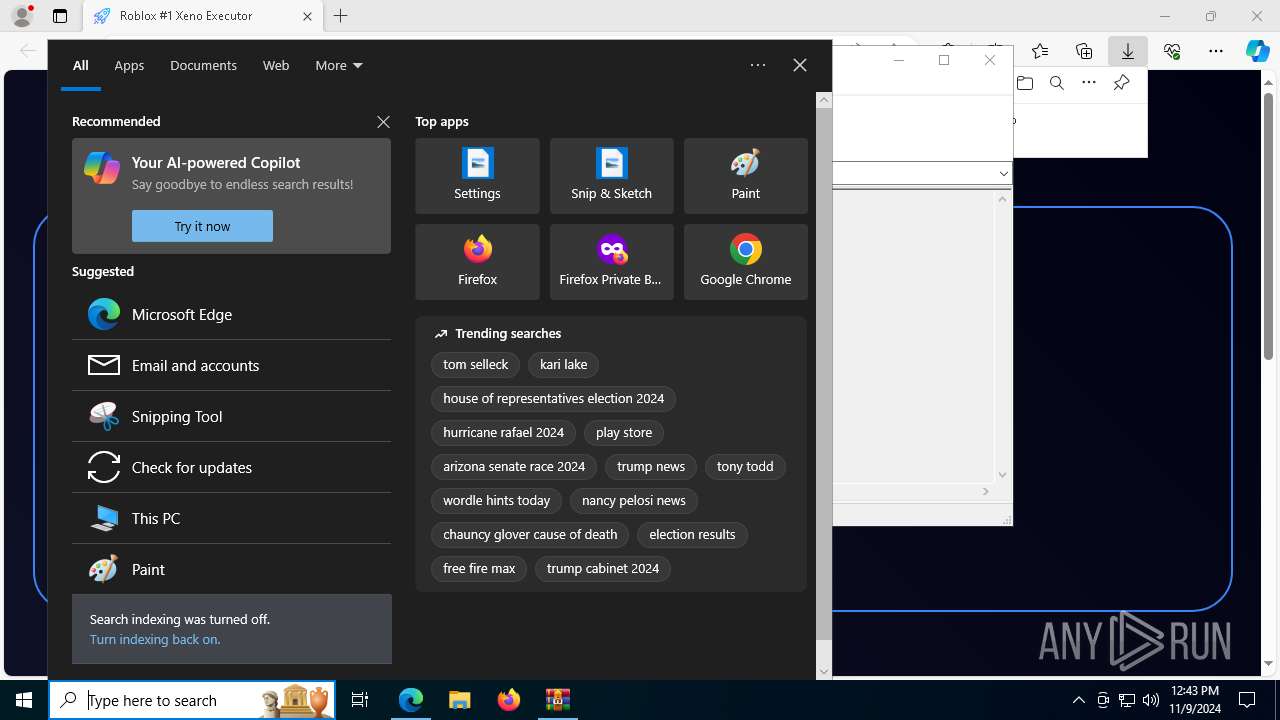This screenshot has width=1280, height=720.
Task: Open Microsoft Edge from Suggested list
Action: coord(231,314)
